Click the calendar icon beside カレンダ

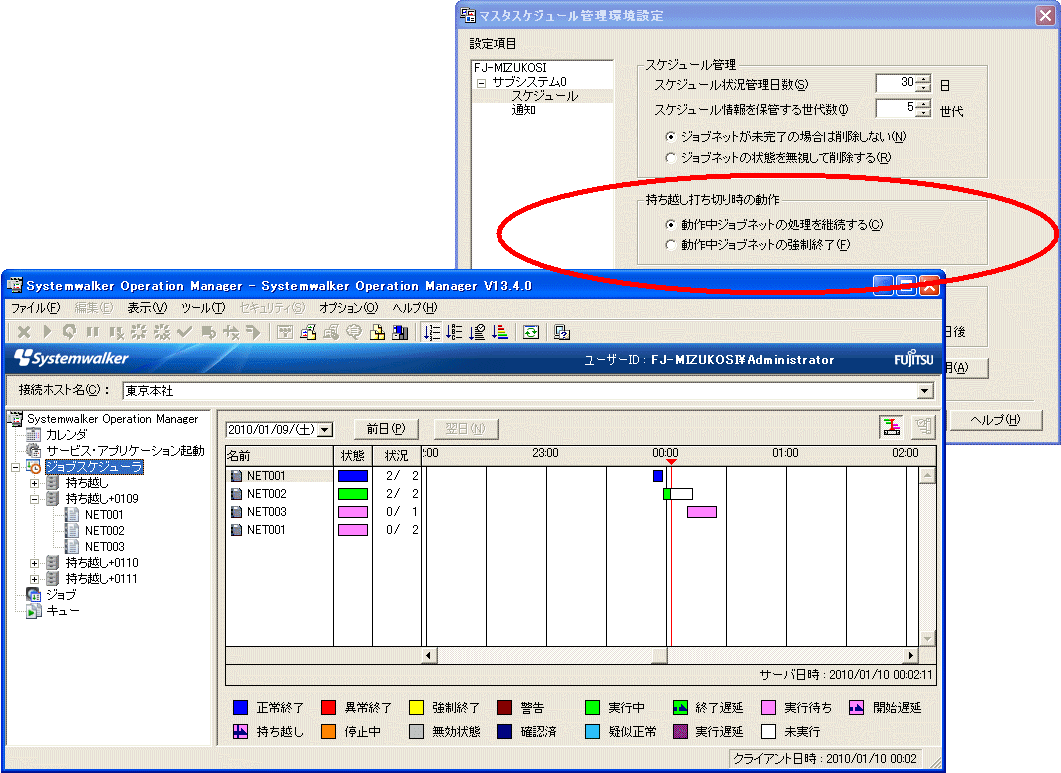[x=33, y=435]
